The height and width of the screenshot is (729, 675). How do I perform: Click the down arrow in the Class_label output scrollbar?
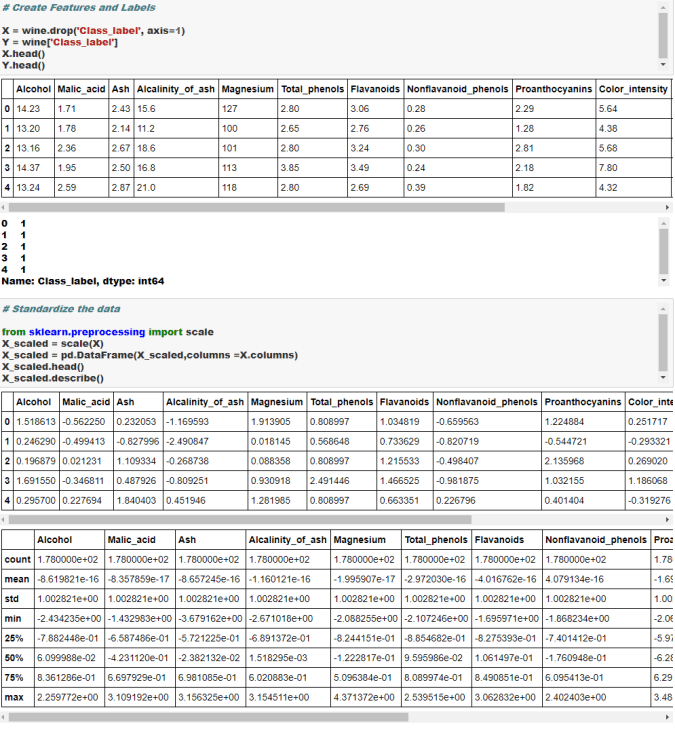tap(662, 281)
